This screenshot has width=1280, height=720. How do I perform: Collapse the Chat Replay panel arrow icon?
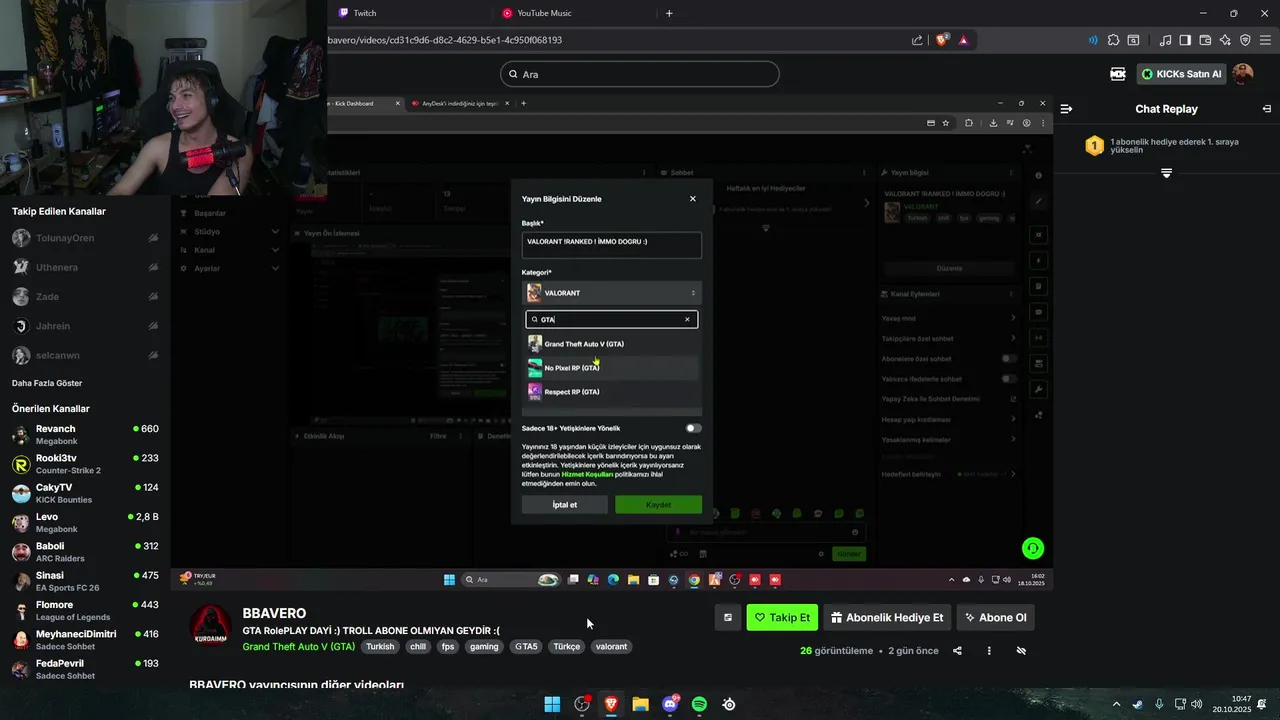tap(1267, 109)
